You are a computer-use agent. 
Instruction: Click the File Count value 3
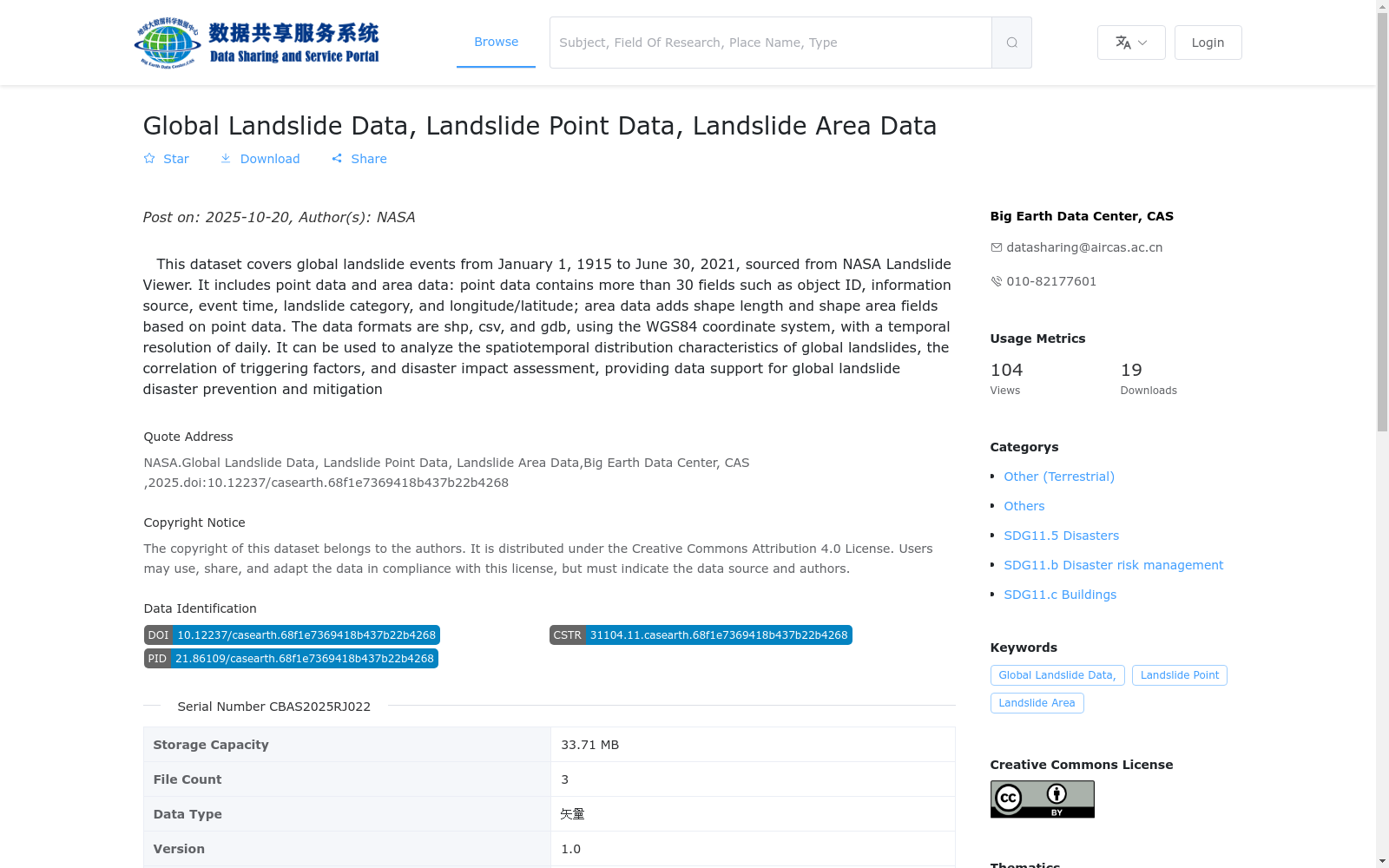pos(564,779)
